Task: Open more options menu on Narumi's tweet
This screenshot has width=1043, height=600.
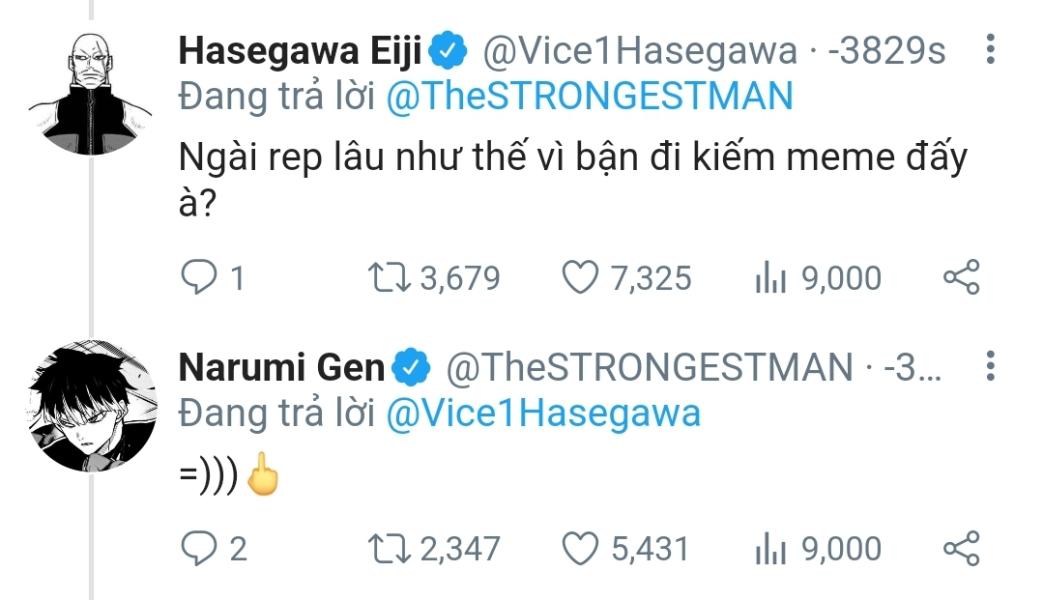Action: tap(990, 366)
